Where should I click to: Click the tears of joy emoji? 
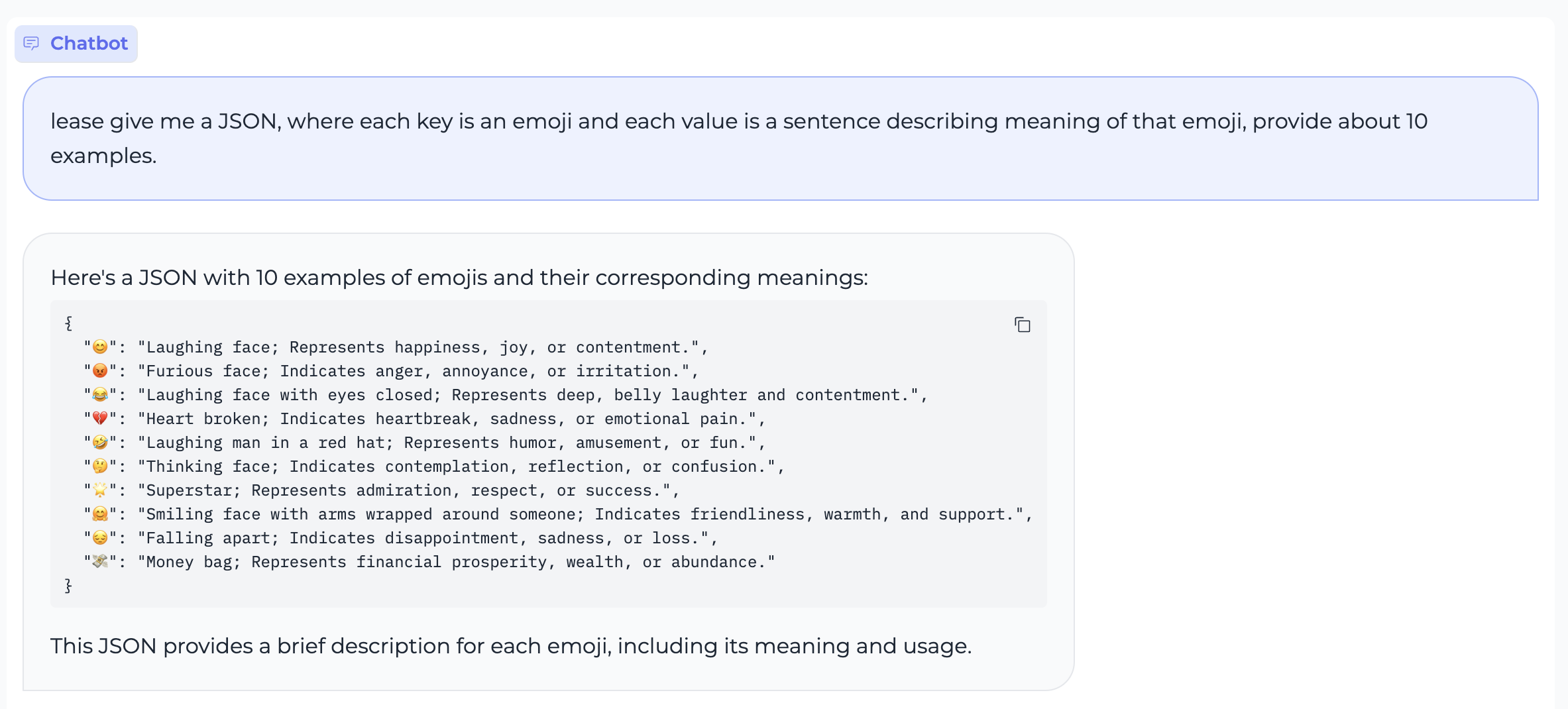[100, 395]
